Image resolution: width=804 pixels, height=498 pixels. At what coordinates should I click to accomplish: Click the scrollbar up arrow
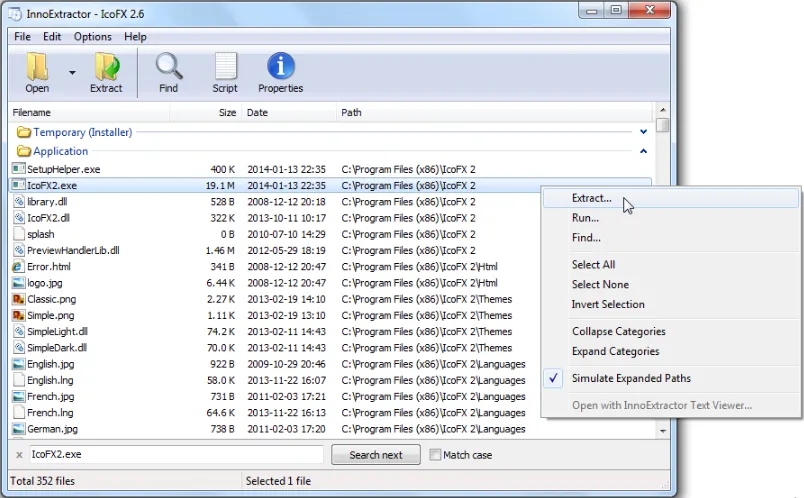(662, 110)
